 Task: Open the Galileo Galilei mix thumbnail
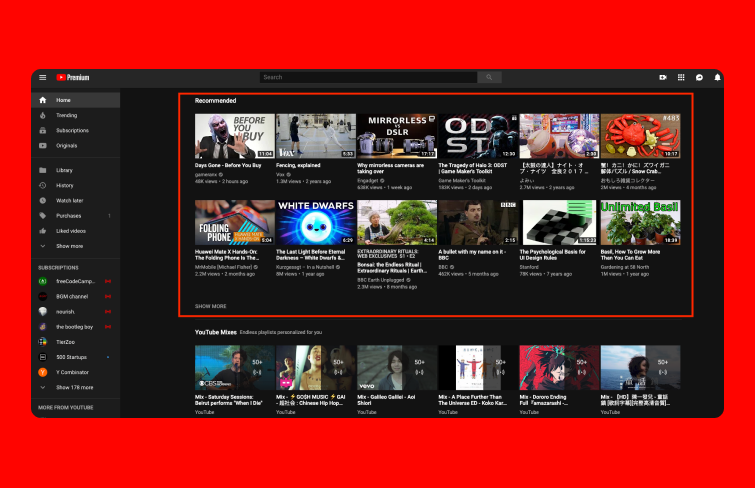(x=397, y=368)
